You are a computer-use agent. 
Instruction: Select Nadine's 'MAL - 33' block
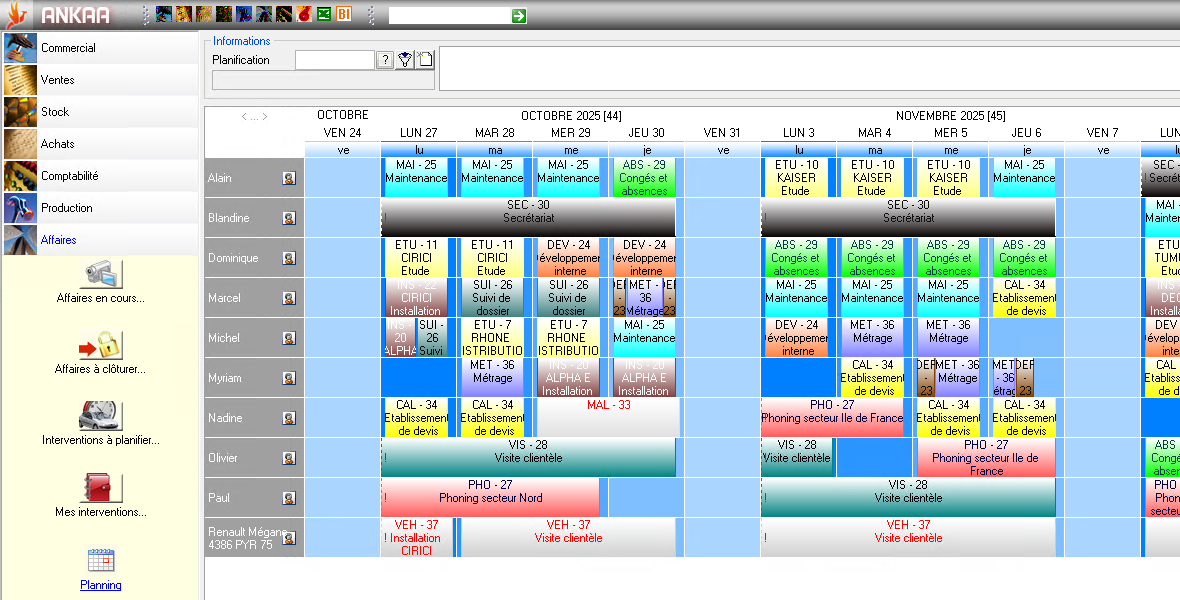pos(608,418)
